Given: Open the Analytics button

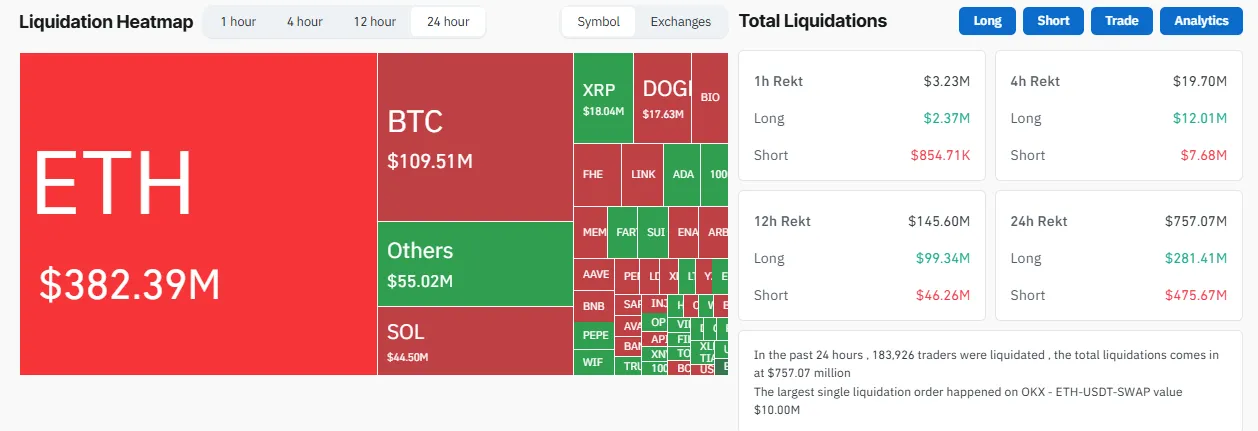Looking at the screenshot, I should (1201, 21).
